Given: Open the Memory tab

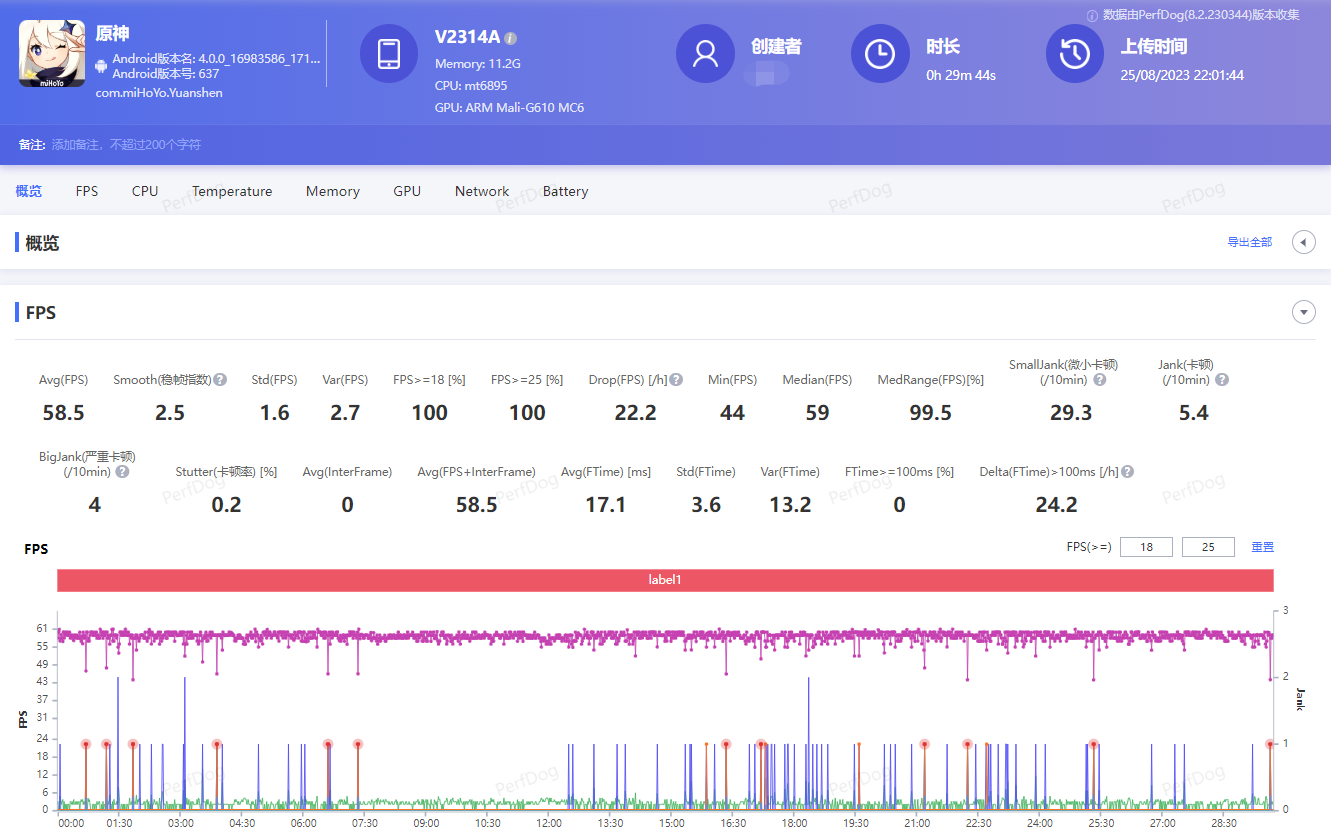Looking at the screenshot, I should click(333, 191).
